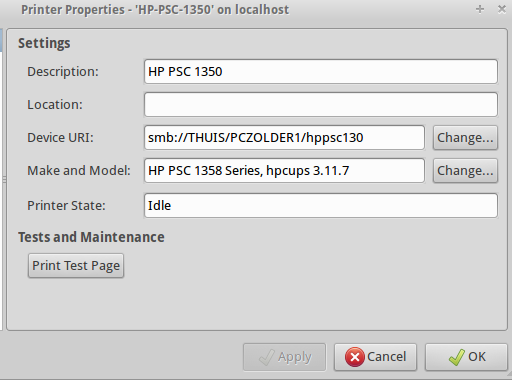The image size is (512, 380).
Task: Maximize window with the plus icon
Action: pyautogui.click(x=480, y=9)
